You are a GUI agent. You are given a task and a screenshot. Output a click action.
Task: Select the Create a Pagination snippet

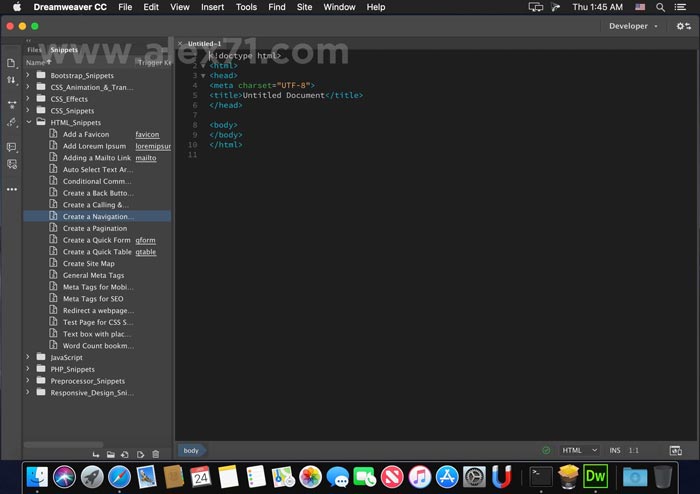click(97, 228)
